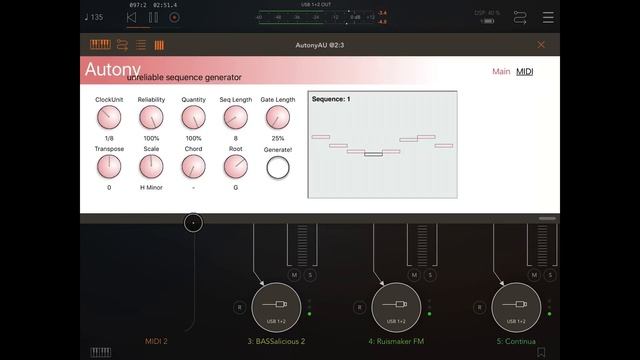Adjust the Gate Length knob

pos(278,117)
